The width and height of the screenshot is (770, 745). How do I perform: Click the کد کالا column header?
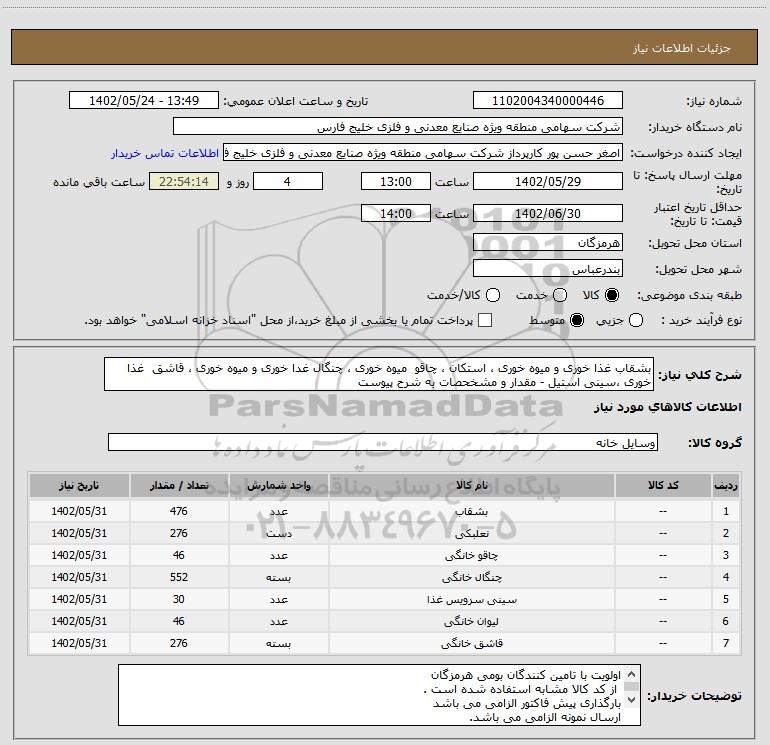(663, 485)
